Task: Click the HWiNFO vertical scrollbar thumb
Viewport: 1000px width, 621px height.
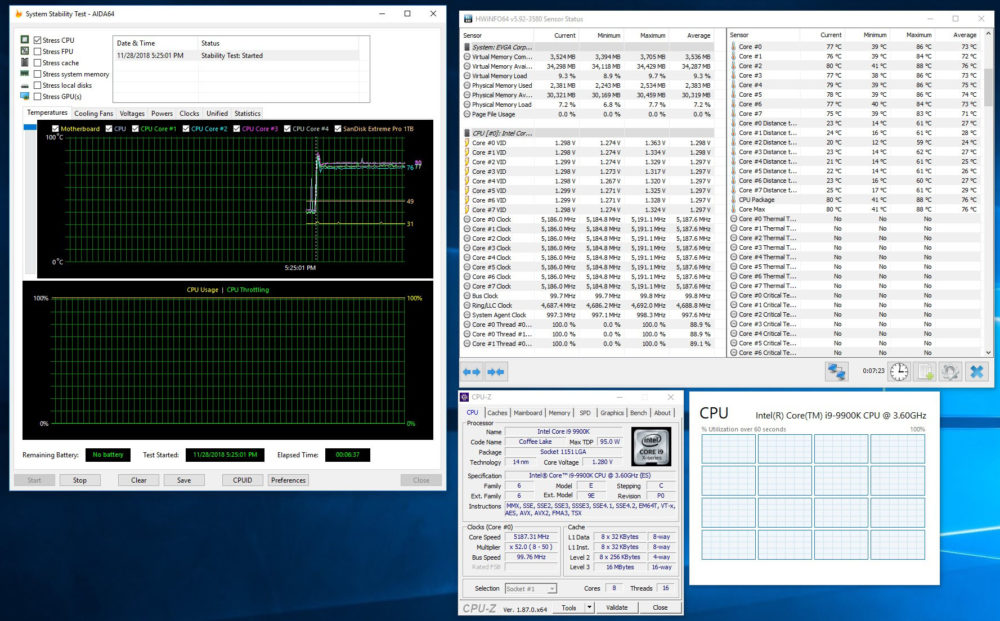Action: point(988,86)
